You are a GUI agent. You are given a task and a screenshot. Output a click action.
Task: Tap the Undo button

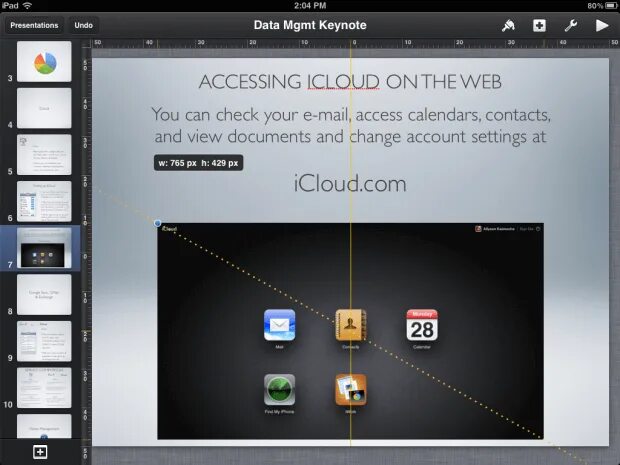click(83, 25)
